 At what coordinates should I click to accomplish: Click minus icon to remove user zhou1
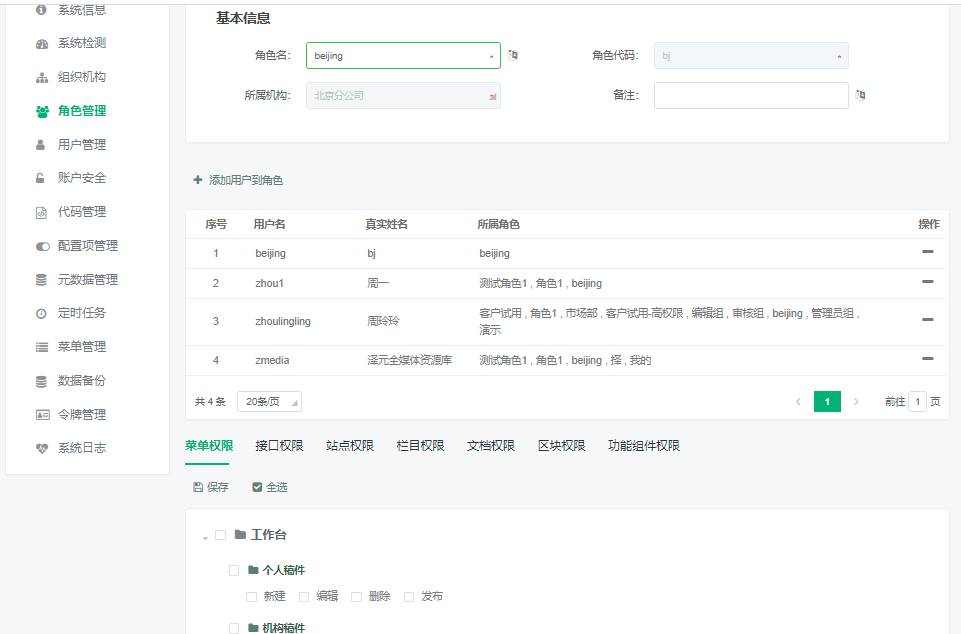(927, 283)
